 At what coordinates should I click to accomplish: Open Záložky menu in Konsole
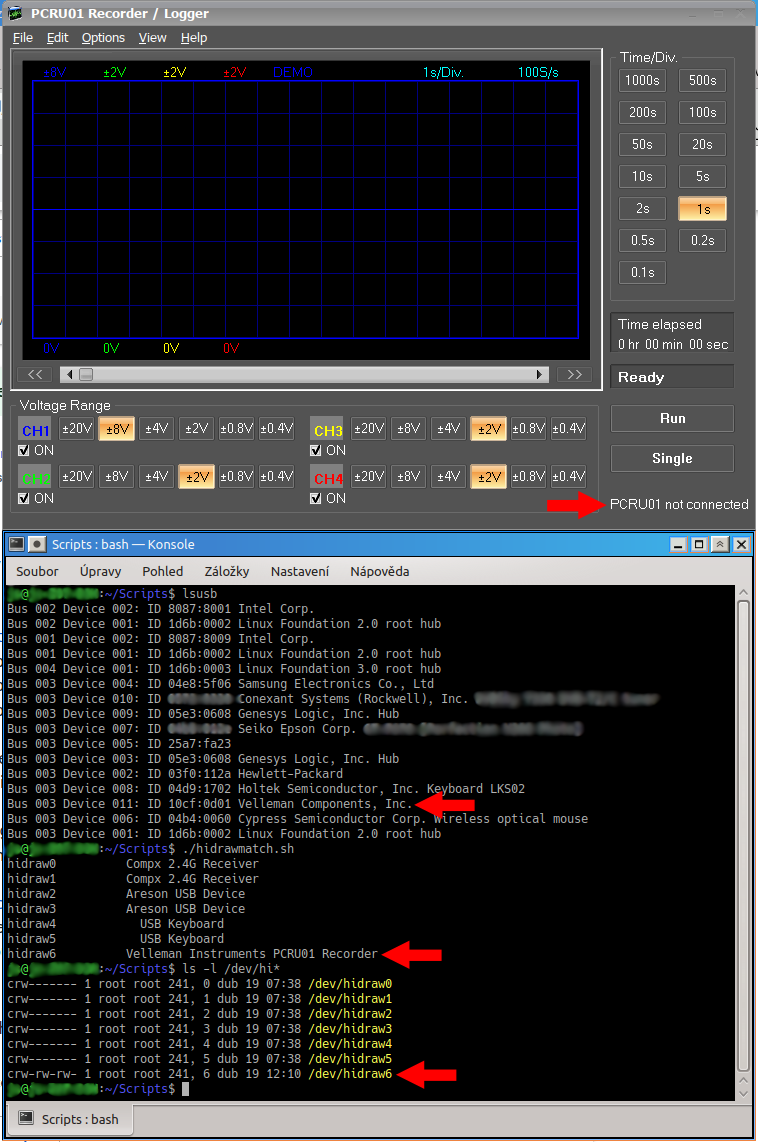click(226, 572)
